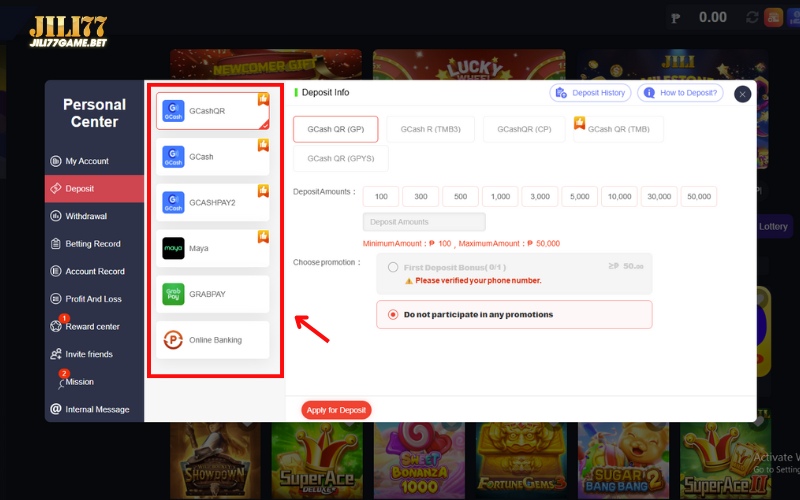
Task: Open the SuperAce Deluxe game thumbnail
Action: pos(317,461)
